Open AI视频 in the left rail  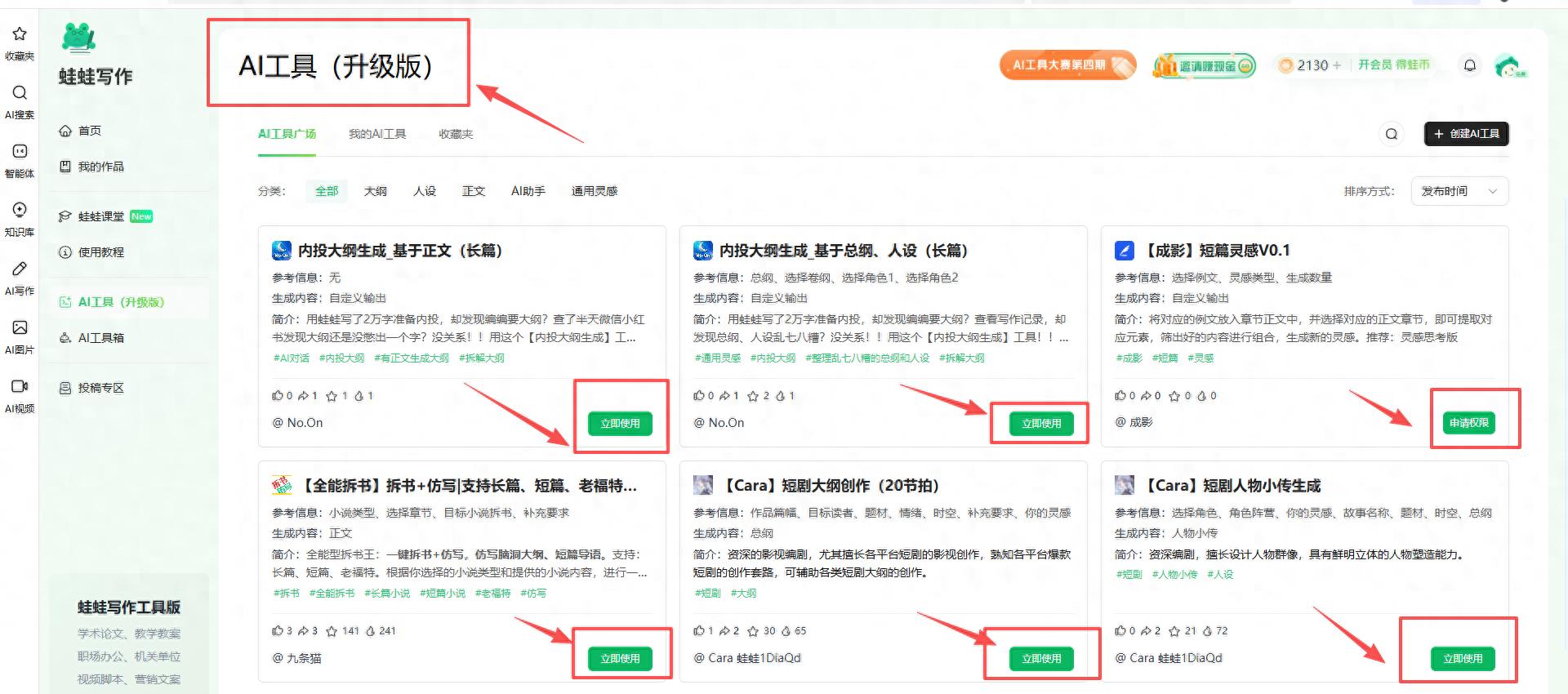(x=20, y=395)
